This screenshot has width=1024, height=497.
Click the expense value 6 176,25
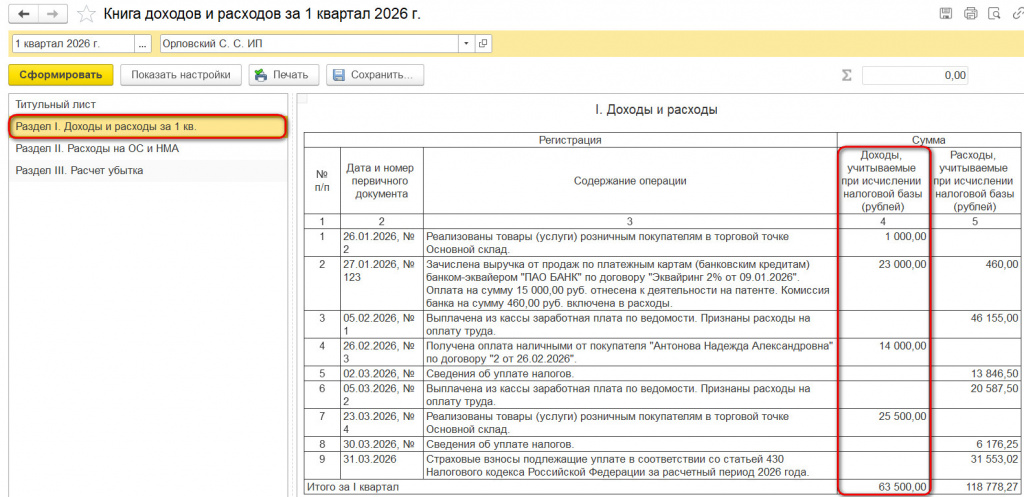(x=995, y=444)
